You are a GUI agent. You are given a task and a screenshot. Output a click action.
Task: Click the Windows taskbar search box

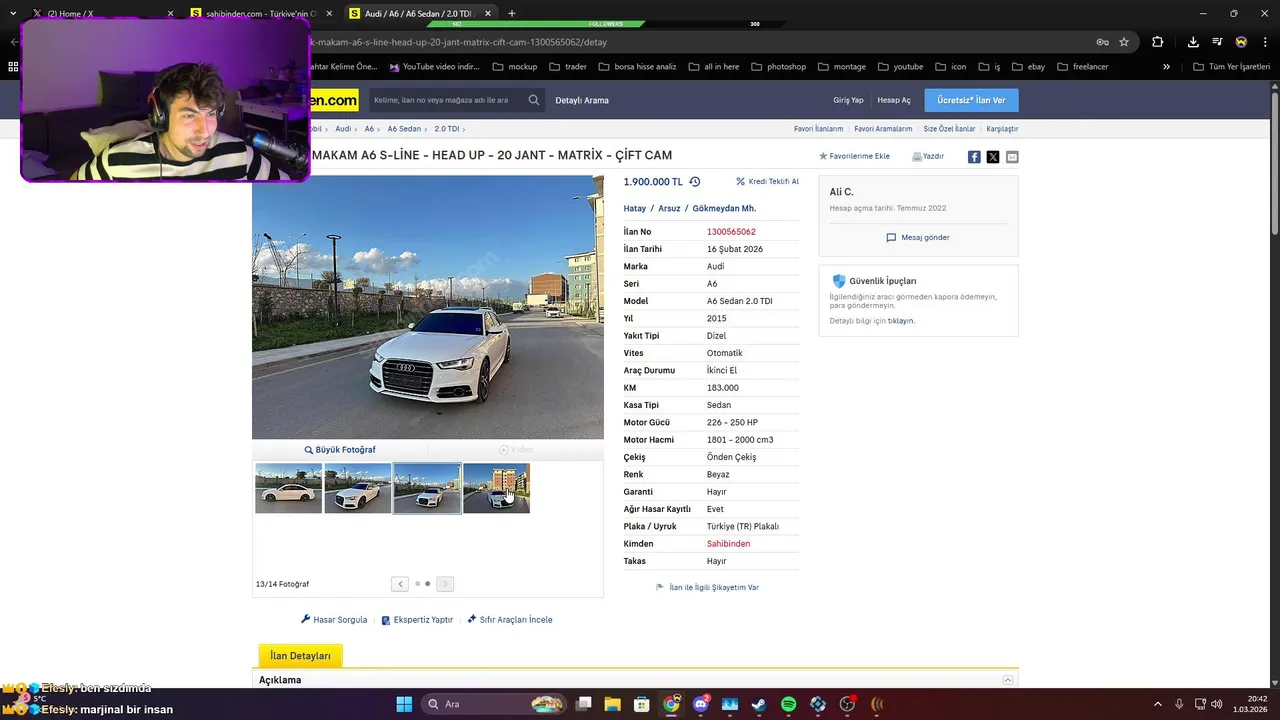(x=494, y=704)
